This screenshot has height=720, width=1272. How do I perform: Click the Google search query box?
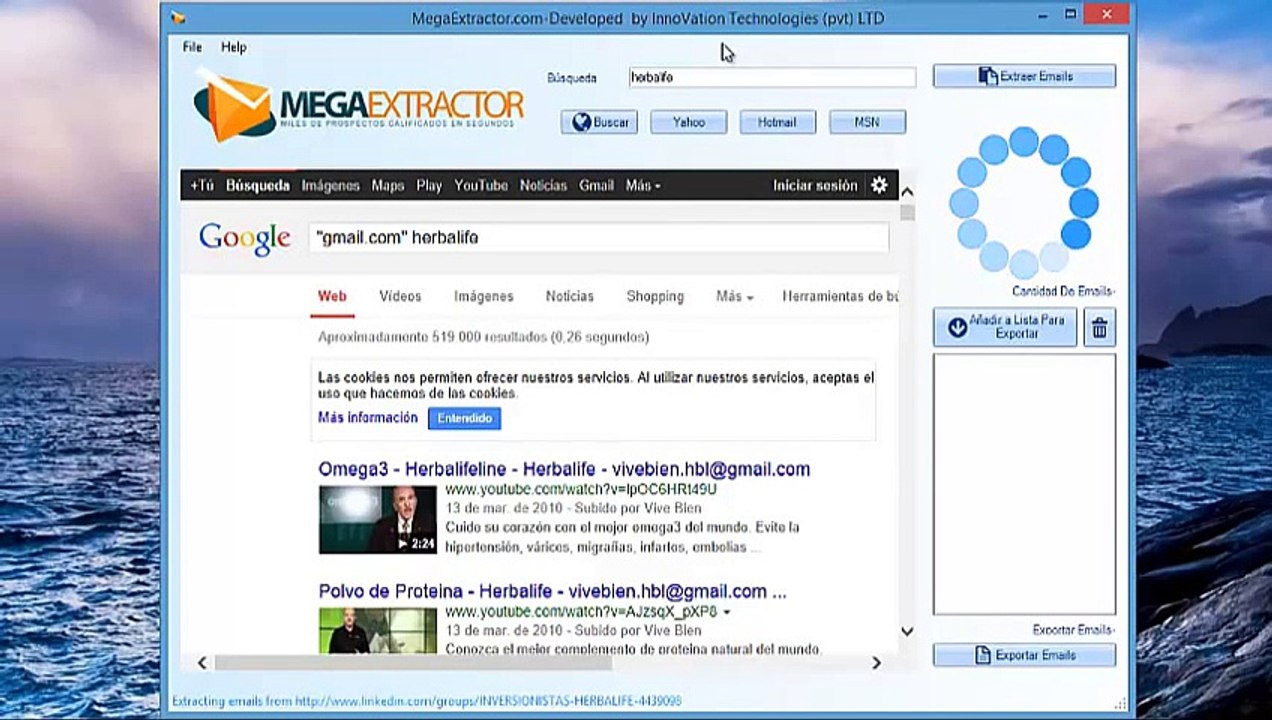[x=598, y=238]
